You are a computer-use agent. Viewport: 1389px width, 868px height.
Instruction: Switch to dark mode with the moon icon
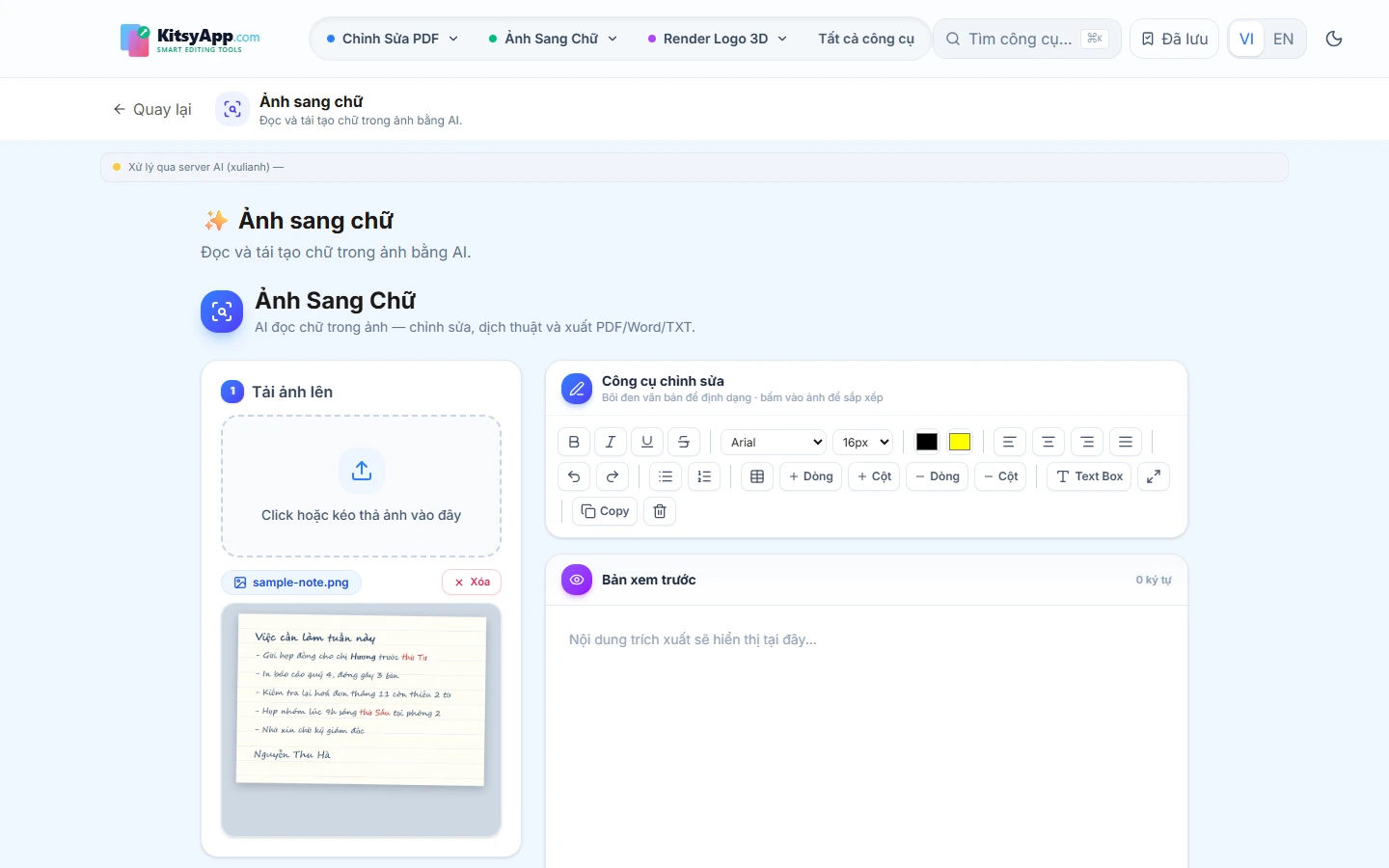point(1334,39)
